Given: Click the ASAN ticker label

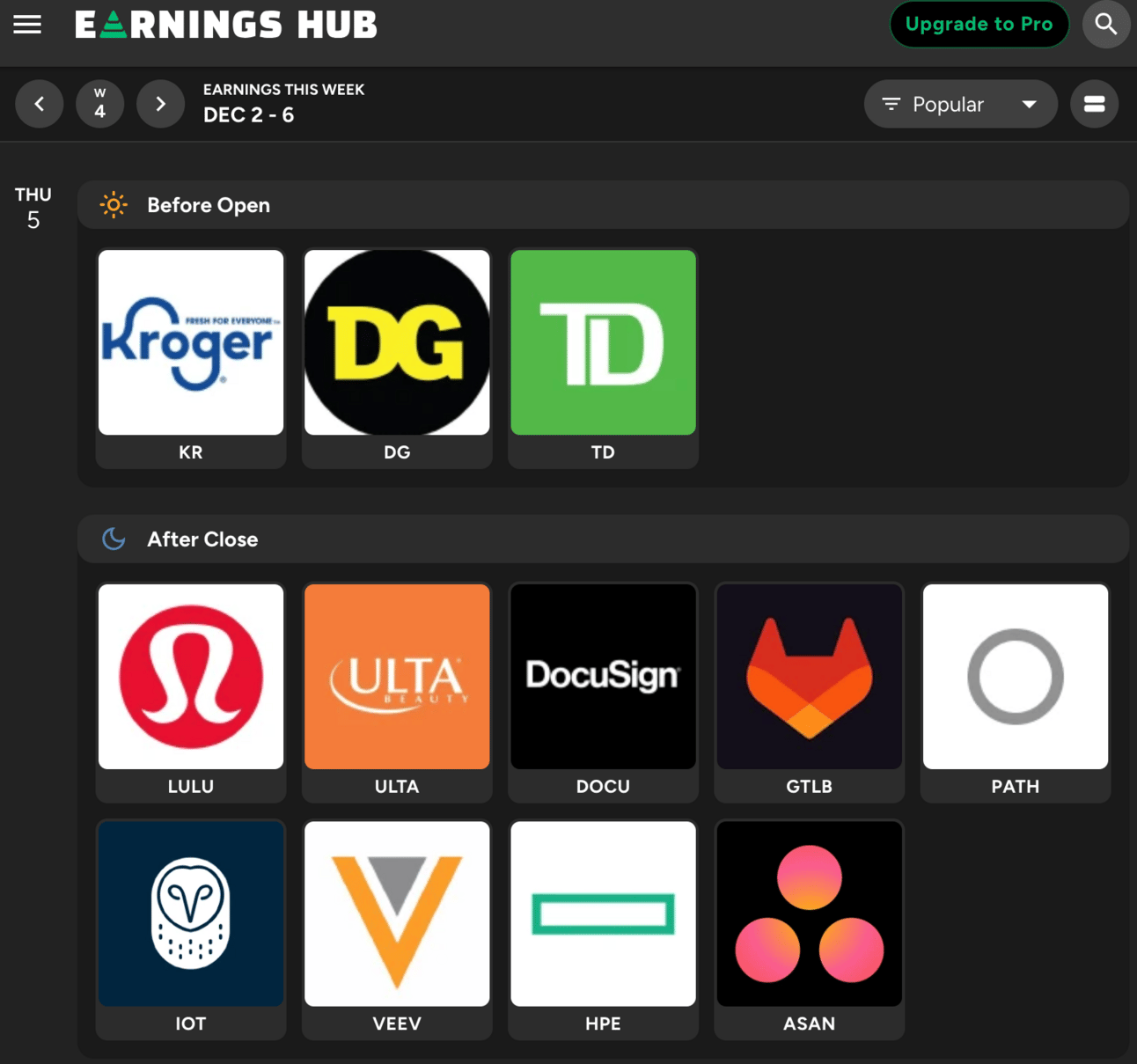Looking at the screenshot, I should tap(810, 1024).
